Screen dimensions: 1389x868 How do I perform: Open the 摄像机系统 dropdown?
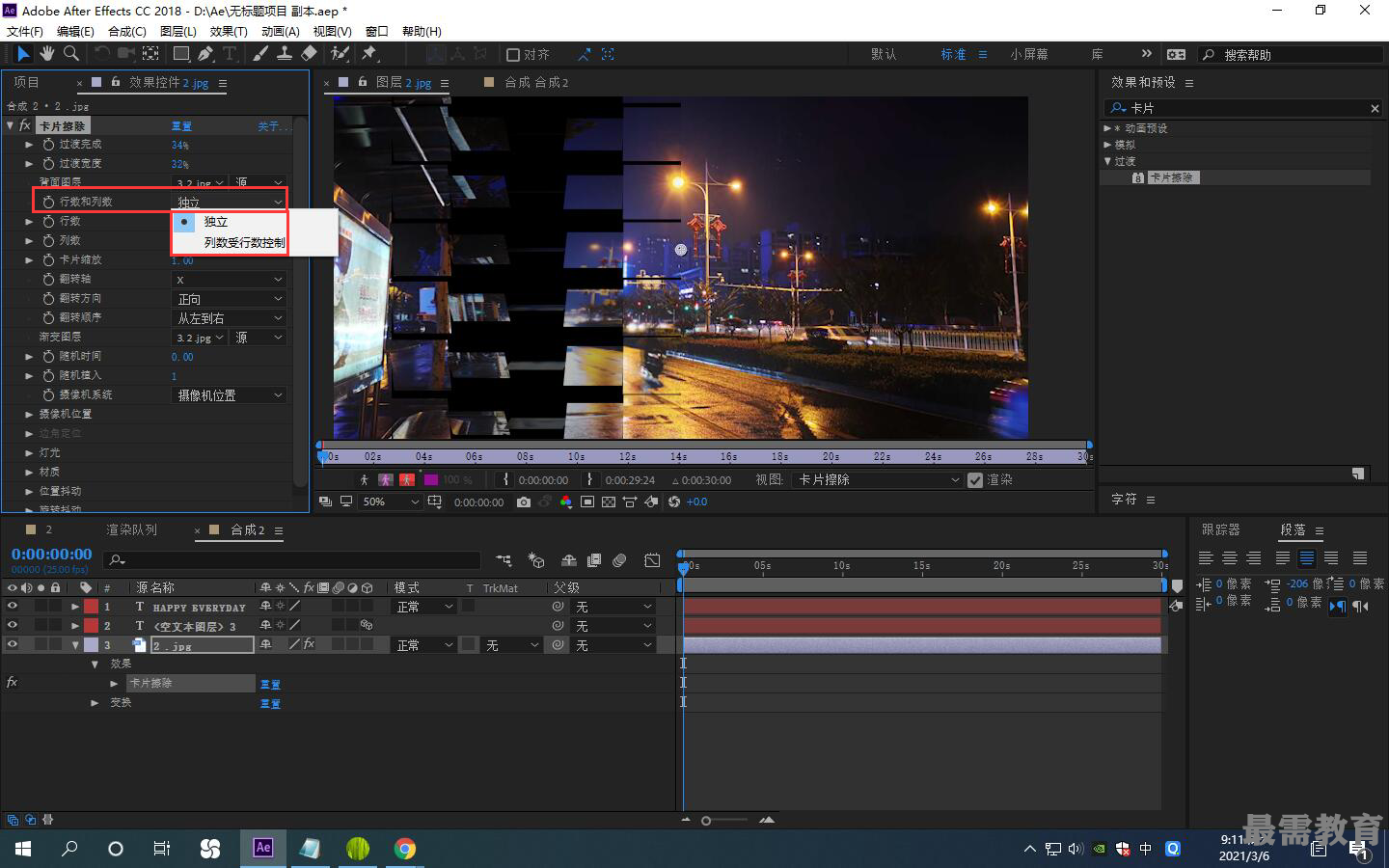[x=230, y=394]
